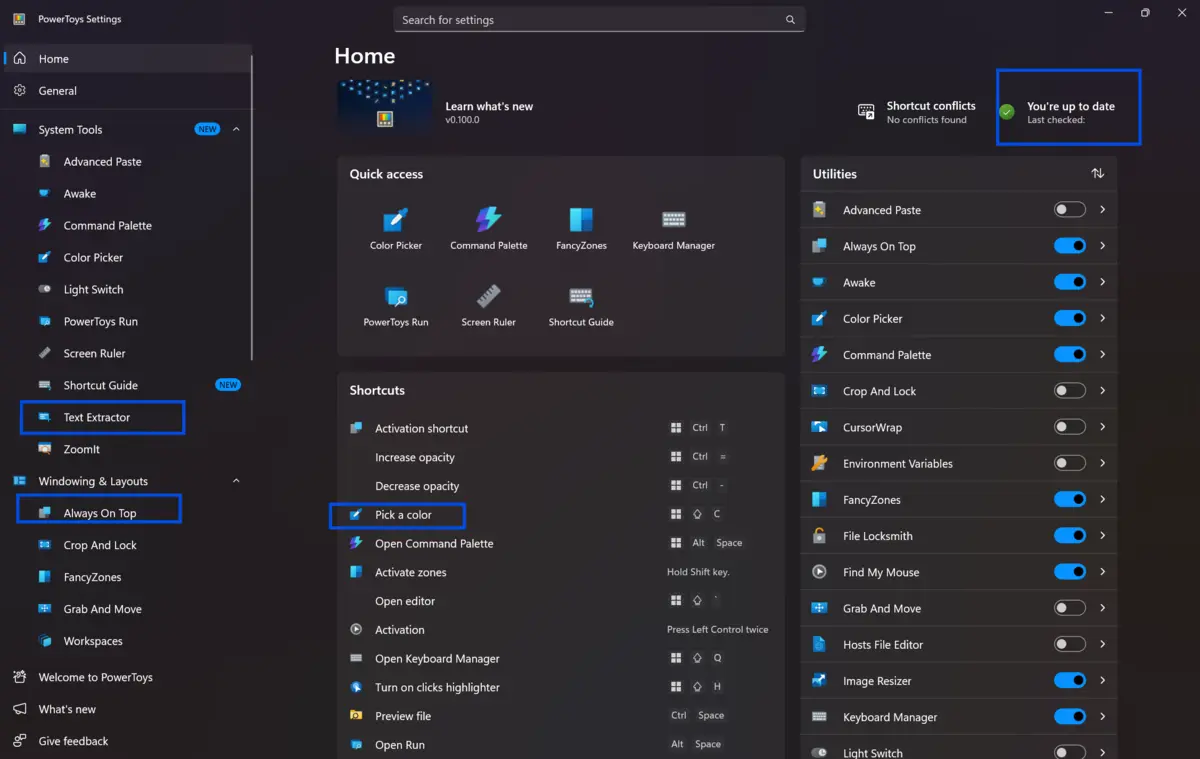Viewport: 1200px width, 759px height.
Task: Open File Locksmith settings chevron
Action: [1102, 536]
